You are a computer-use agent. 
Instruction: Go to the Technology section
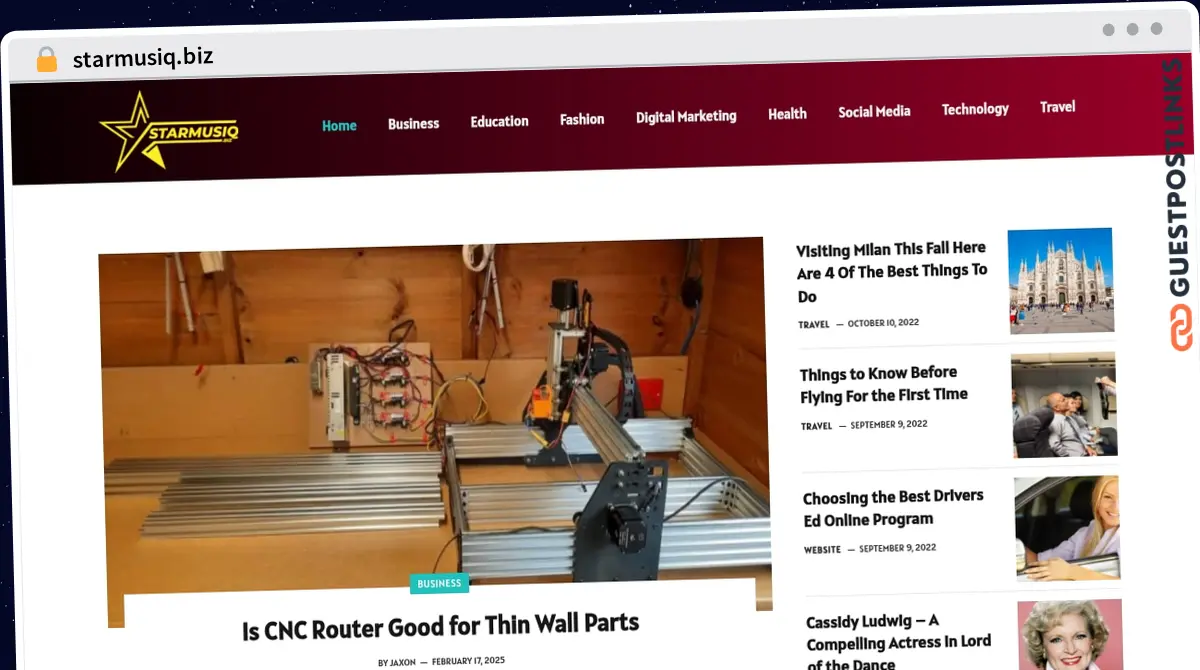975,109
